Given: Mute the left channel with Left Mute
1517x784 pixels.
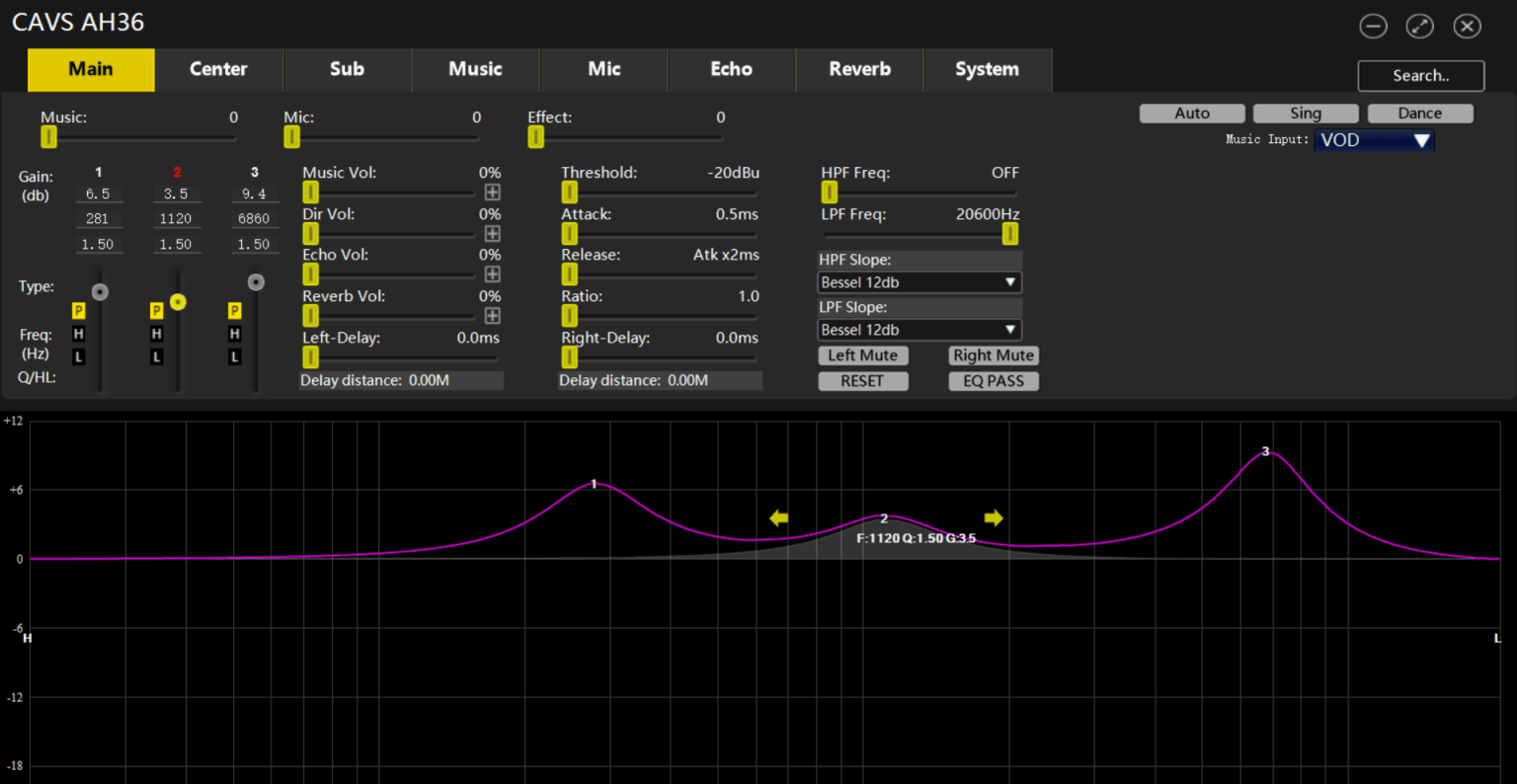Looking at the screenshot, I should point(863,355).
